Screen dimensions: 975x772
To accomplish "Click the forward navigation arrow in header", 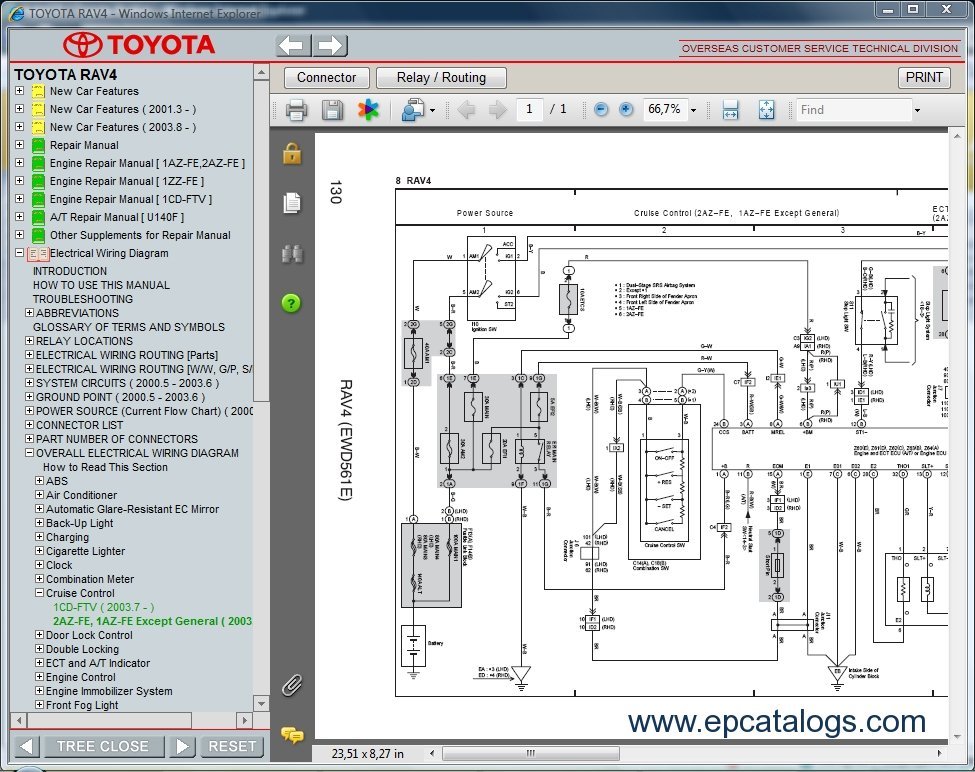I will (x=330, y=45).
